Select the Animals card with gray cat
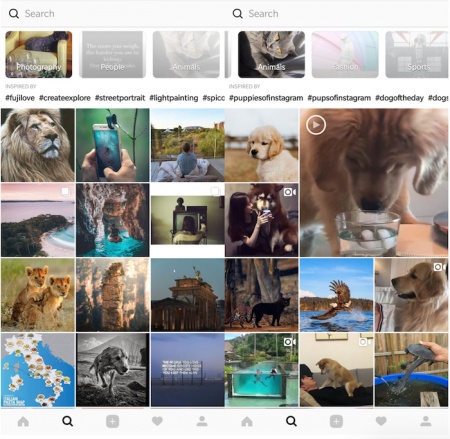Viewport: 450px width, 439px height. [271, 54]
